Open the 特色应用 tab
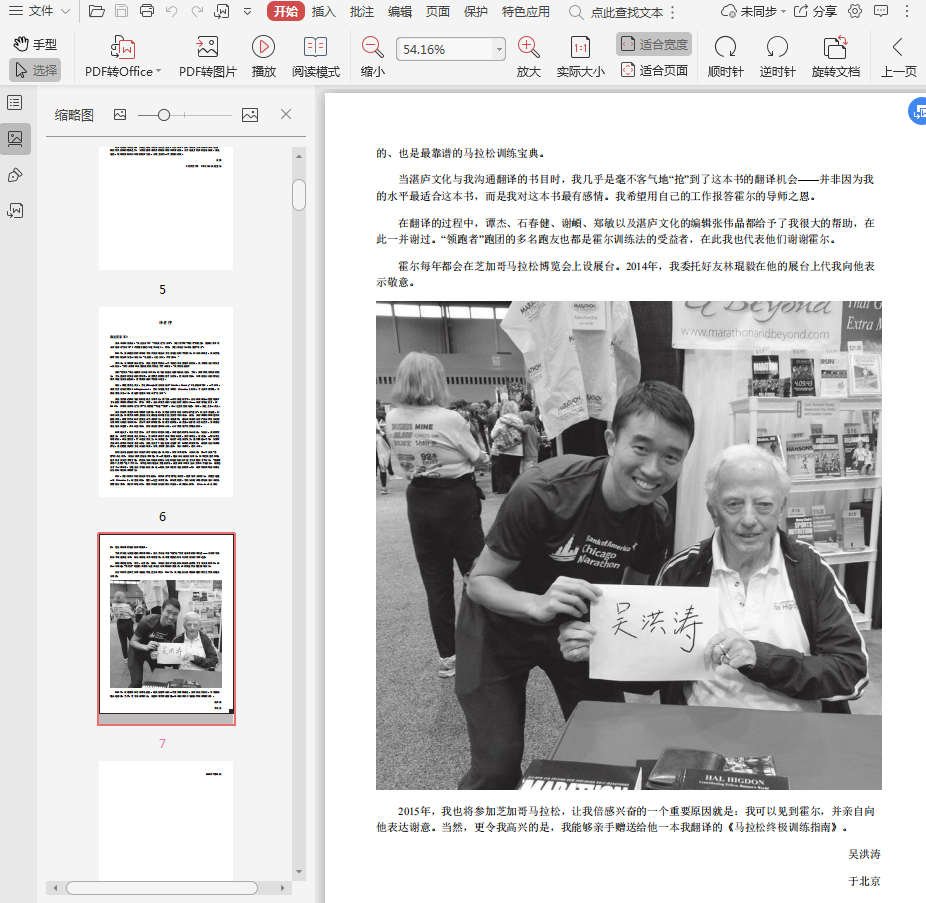This screenshot has width=926, height=903. [526, 11]
